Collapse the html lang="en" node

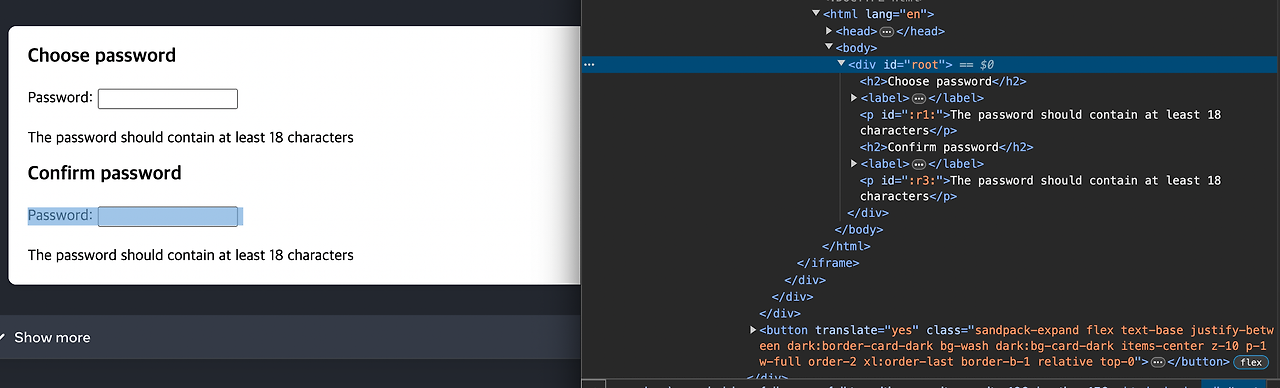[x=817, y=14]
